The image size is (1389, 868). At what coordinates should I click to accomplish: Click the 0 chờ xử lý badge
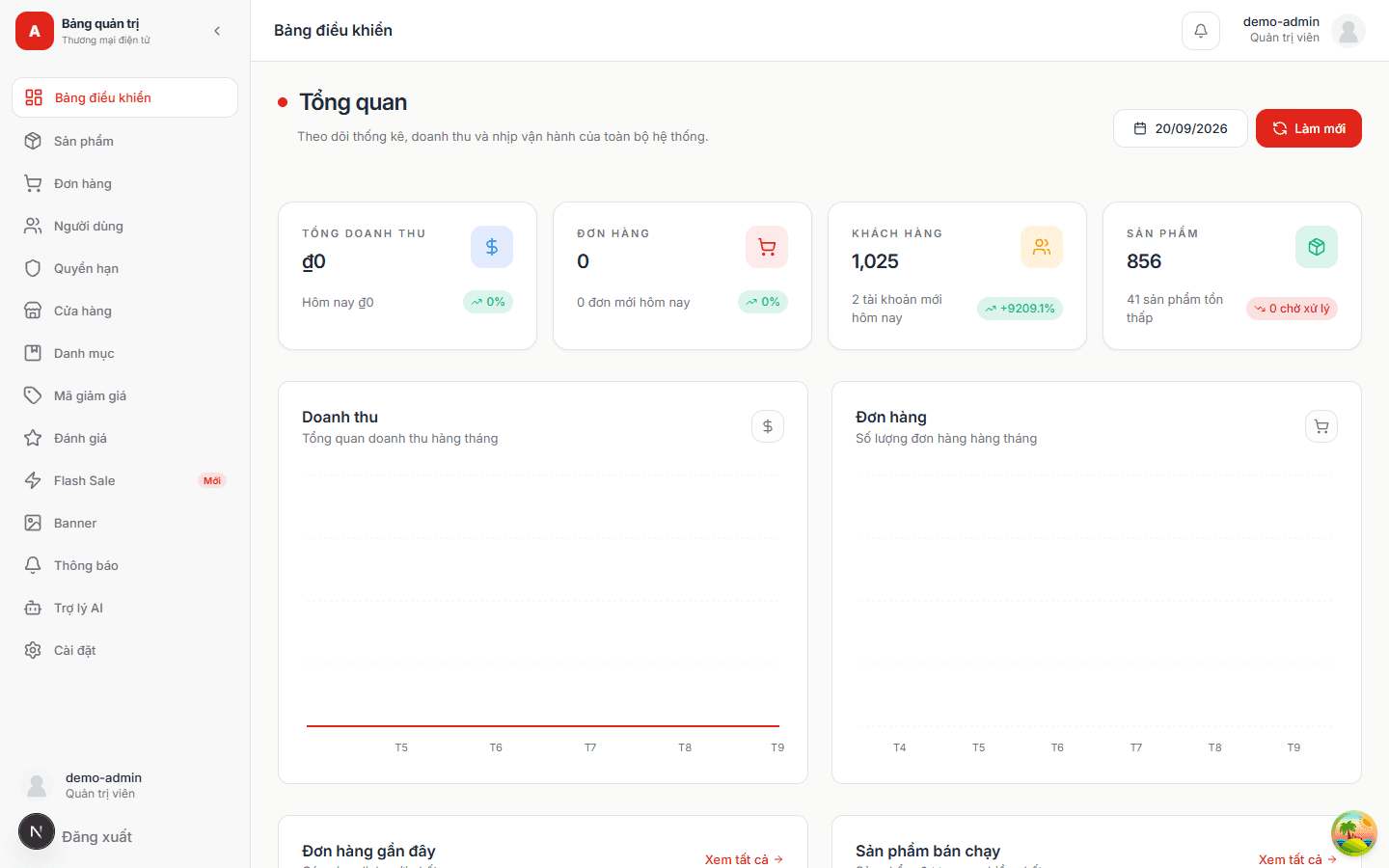pos(1293,309)
